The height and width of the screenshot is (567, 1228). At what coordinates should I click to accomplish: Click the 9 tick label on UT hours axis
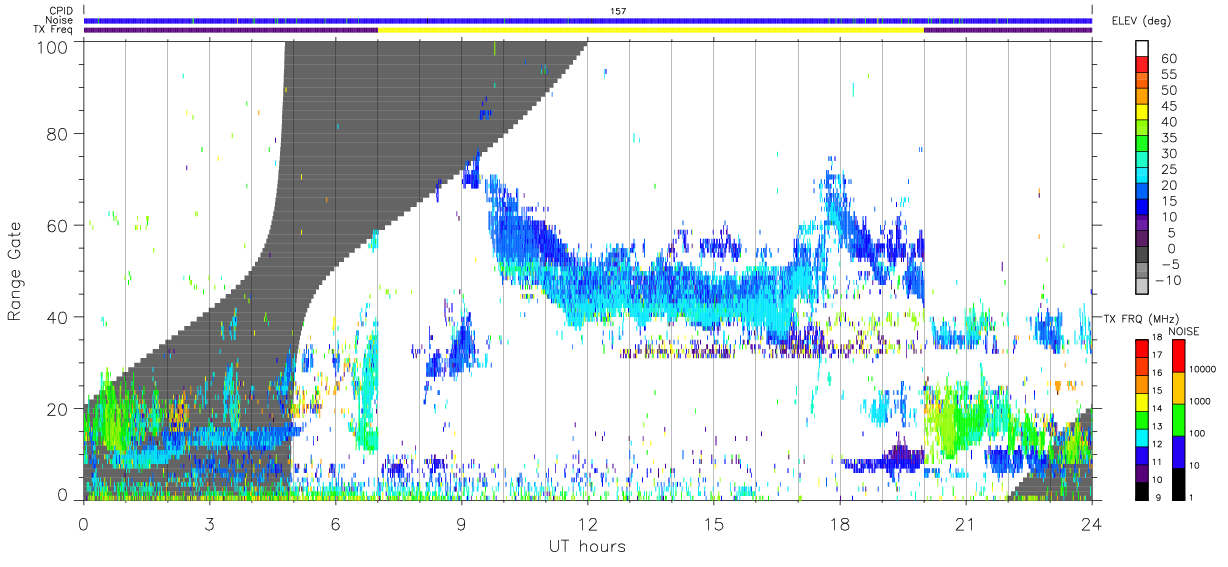461,523
